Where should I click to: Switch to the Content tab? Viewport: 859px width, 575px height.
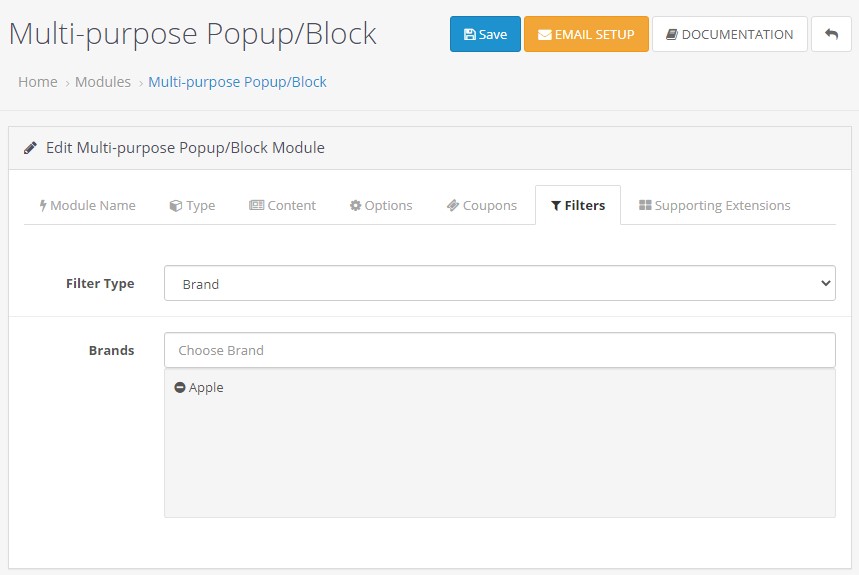(282, 205)
